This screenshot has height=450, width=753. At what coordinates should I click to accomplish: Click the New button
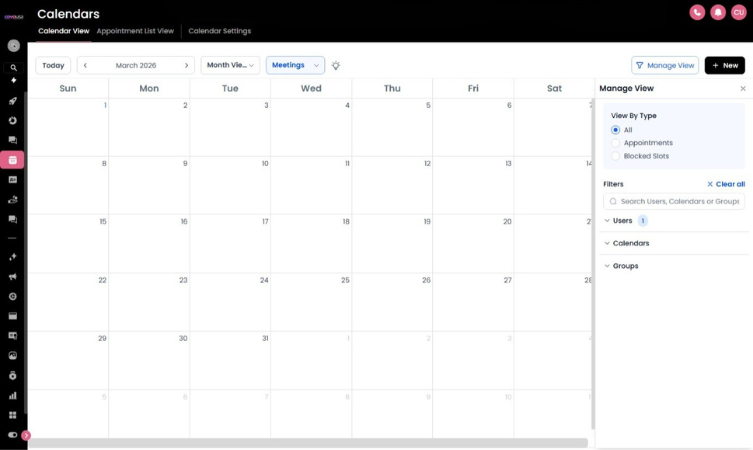click(x=724, y=65)
